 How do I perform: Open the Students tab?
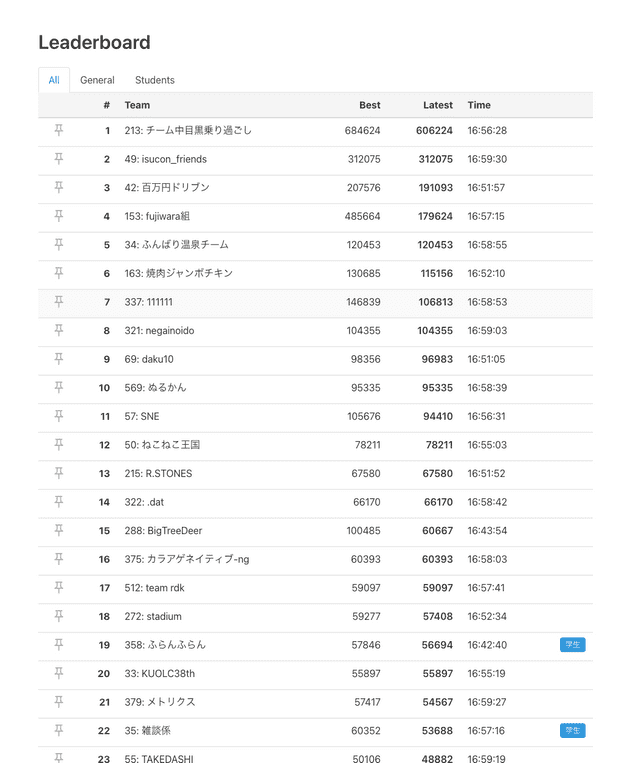[155, 80]
